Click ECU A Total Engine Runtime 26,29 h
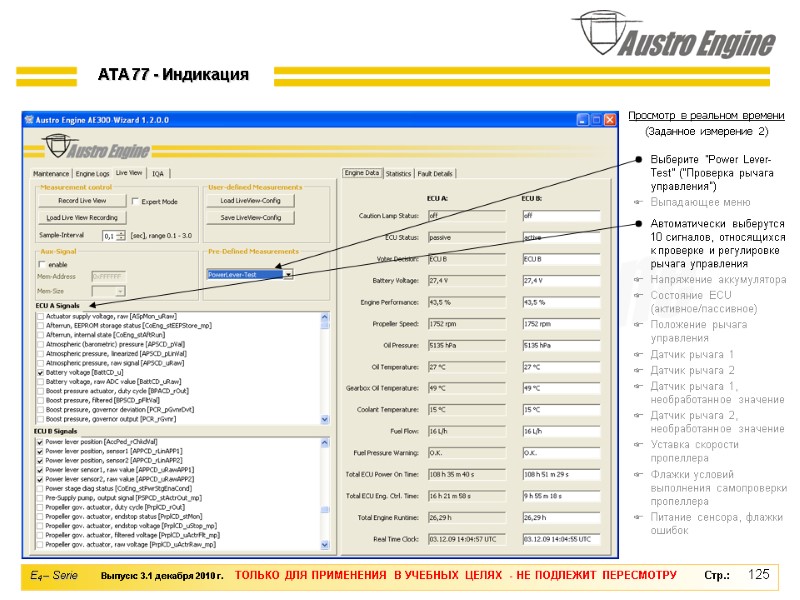This screenshot has height=600, width=800. (x=467, y=518)
